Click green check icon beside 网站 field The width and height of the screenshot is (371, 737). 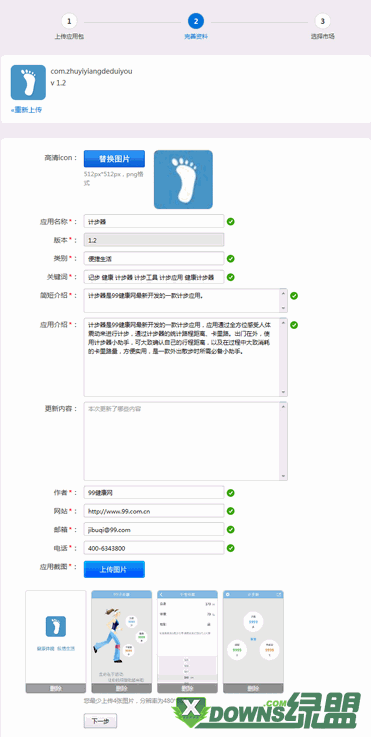coord(231,511)
